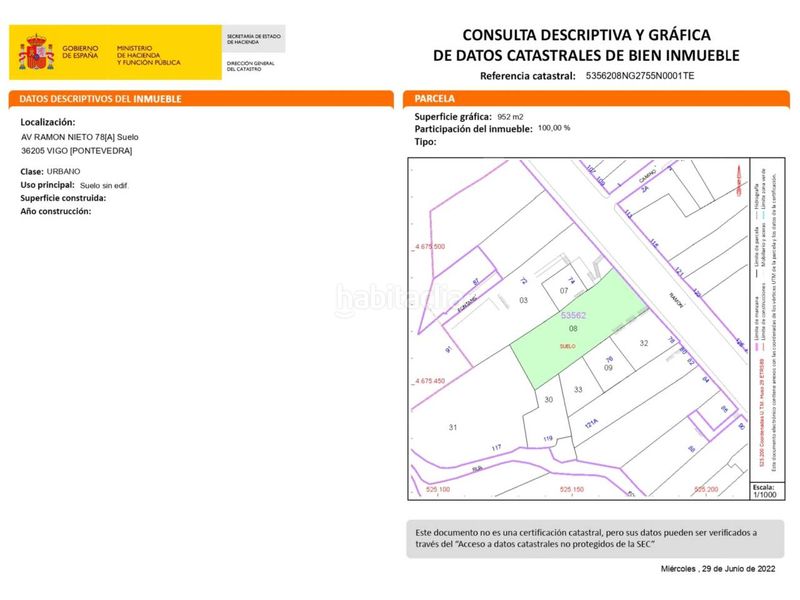Viewport: 800px width, 600px height.
Task: Click the 'CONSULTA DESCRIPTIVA Y GRÁFICA' title
Action: click(x=586, y=35)
